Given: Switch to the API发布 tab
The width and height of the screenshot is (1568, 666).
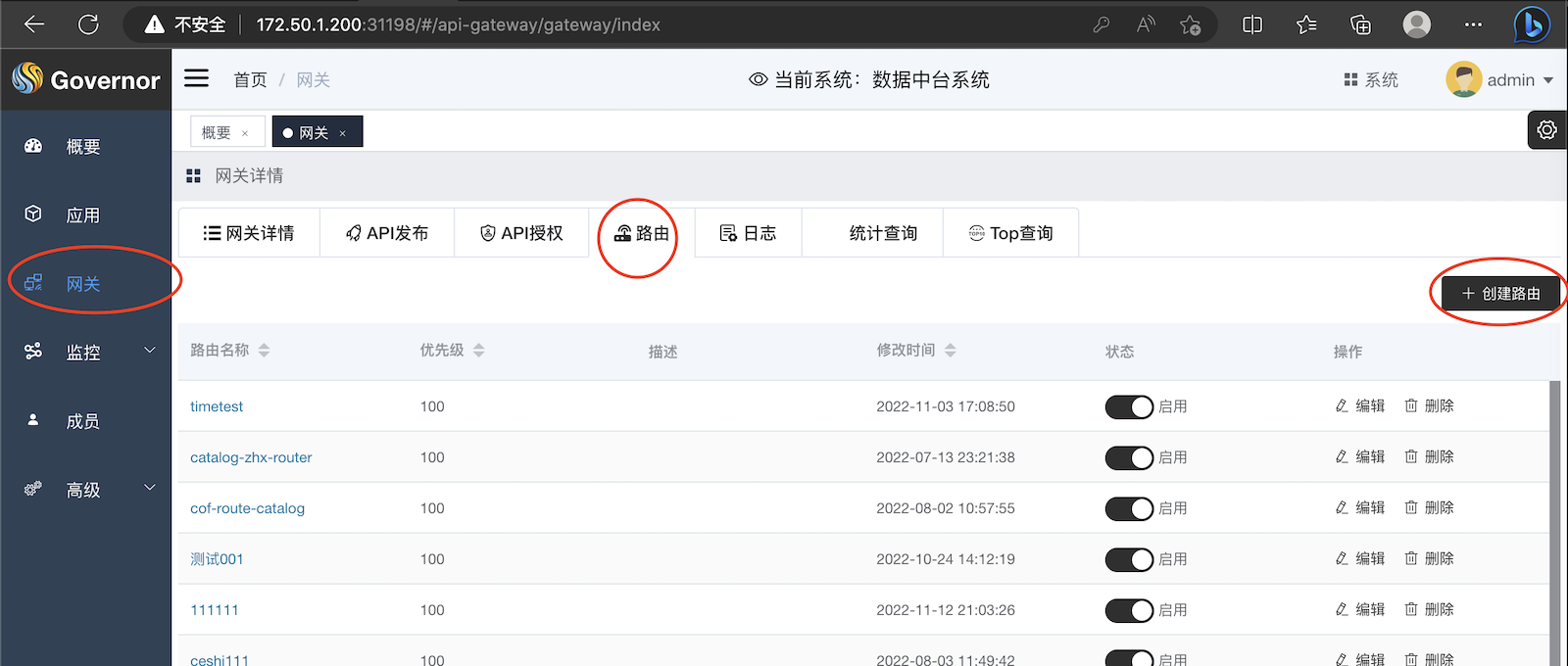Looking at the screenshot, I should click(387, 233).
